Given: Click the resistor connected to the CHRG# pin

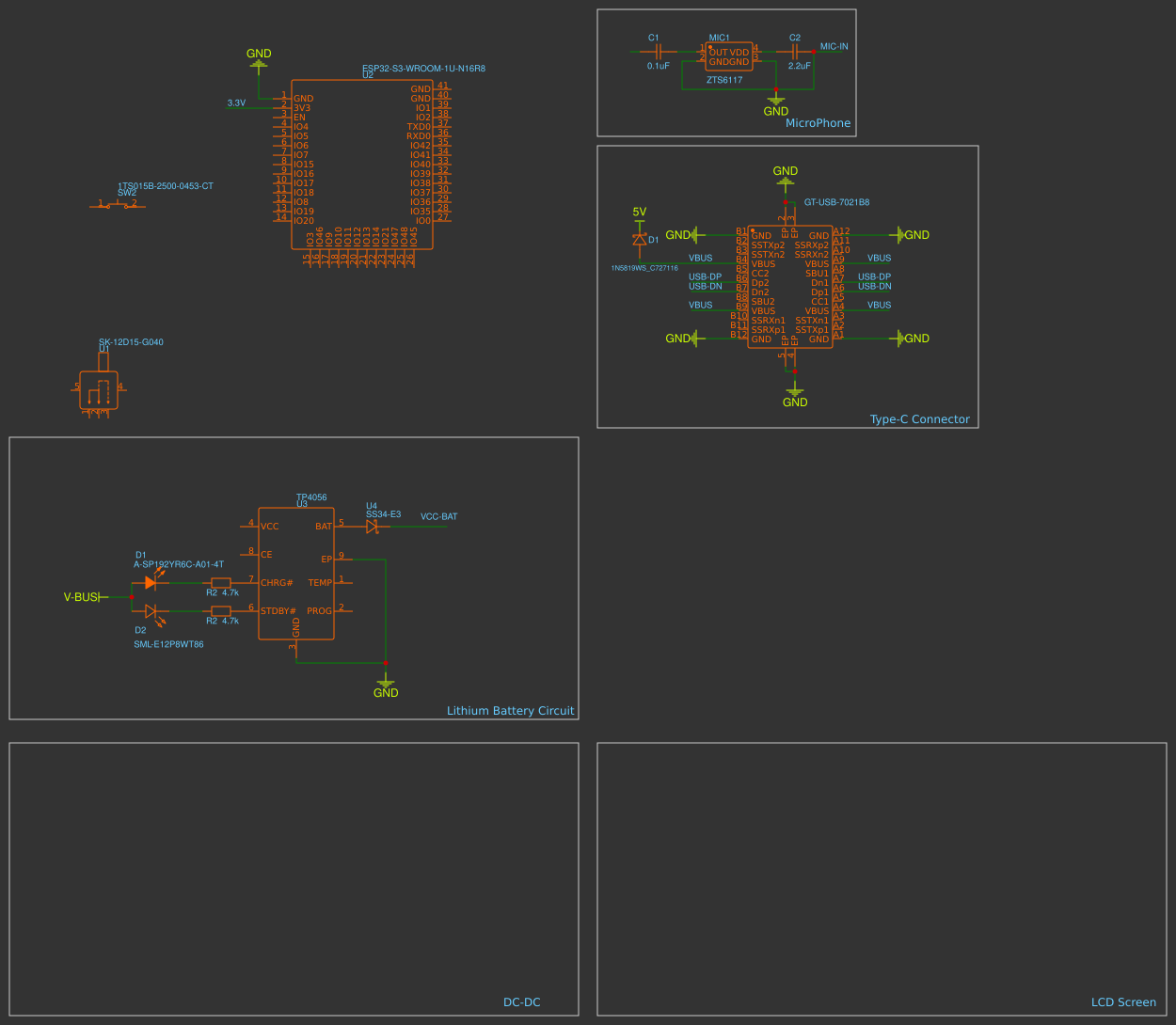Looking at the screenshot, I should 221,583.
